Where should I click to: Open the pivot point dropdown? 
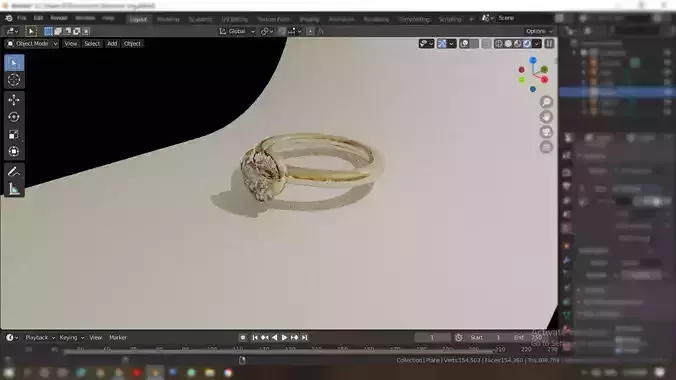(x=267, y=31)
